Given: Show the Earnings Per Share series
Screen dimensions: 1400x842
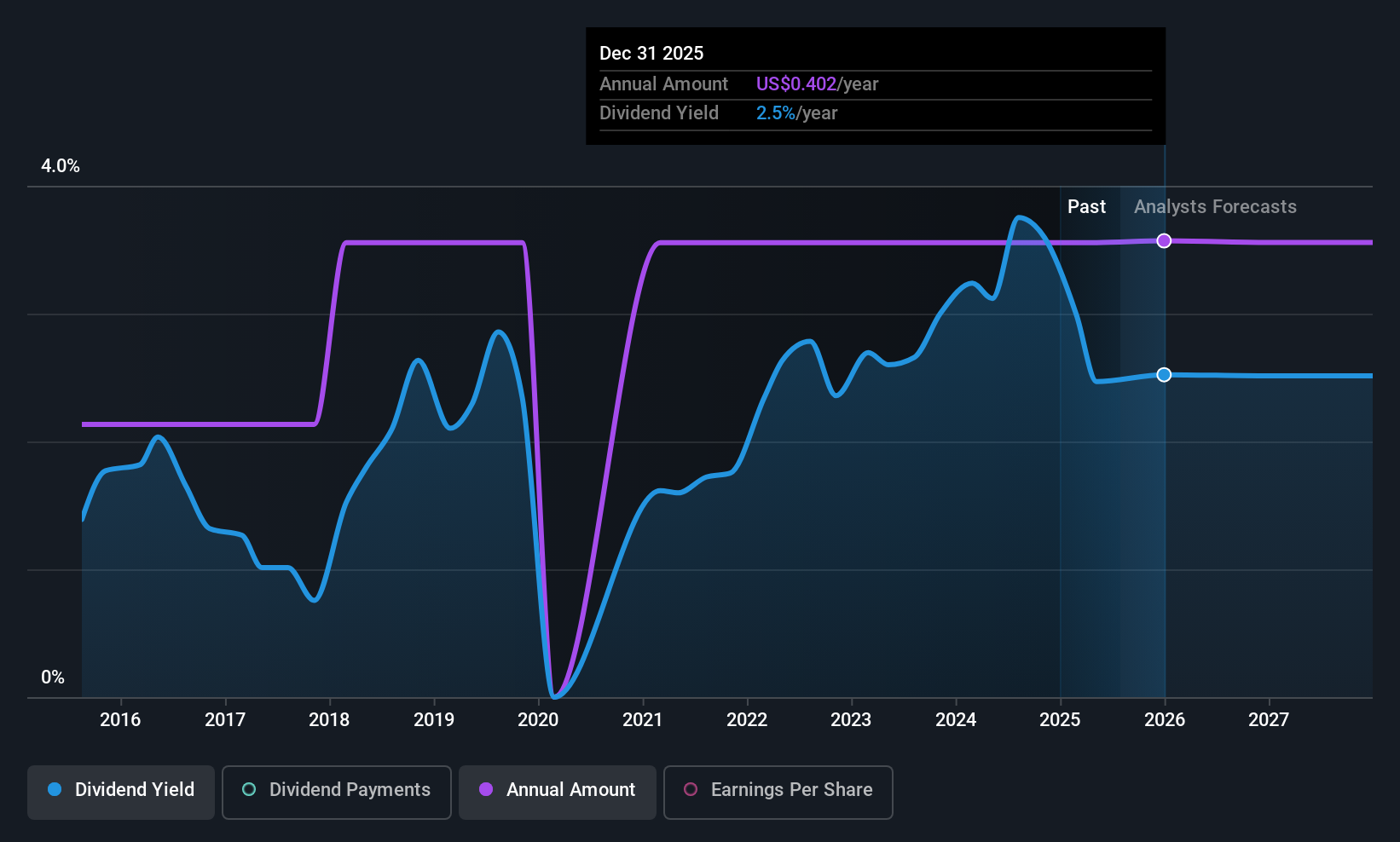Looking at the screenshot, I should click(x=778, y=792).
